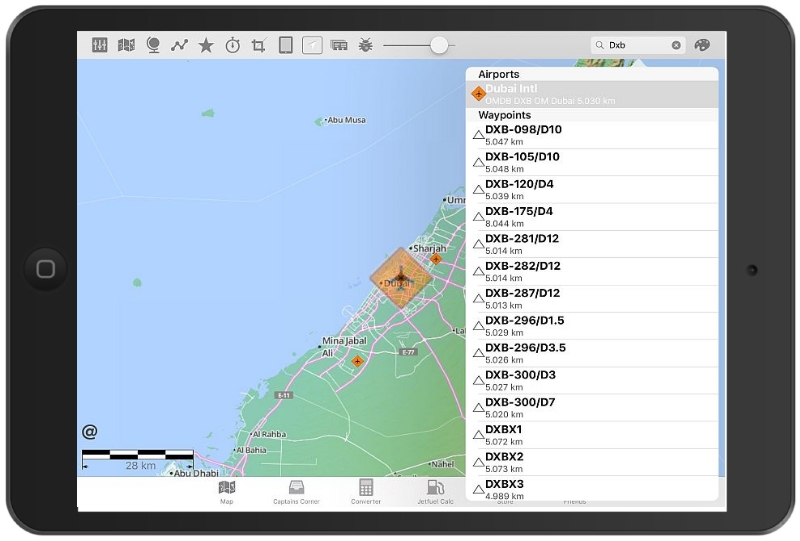Open the color palette theme icon
Image resolution: width=800 pixels, height=541 pixels.
tap(703, 45)
